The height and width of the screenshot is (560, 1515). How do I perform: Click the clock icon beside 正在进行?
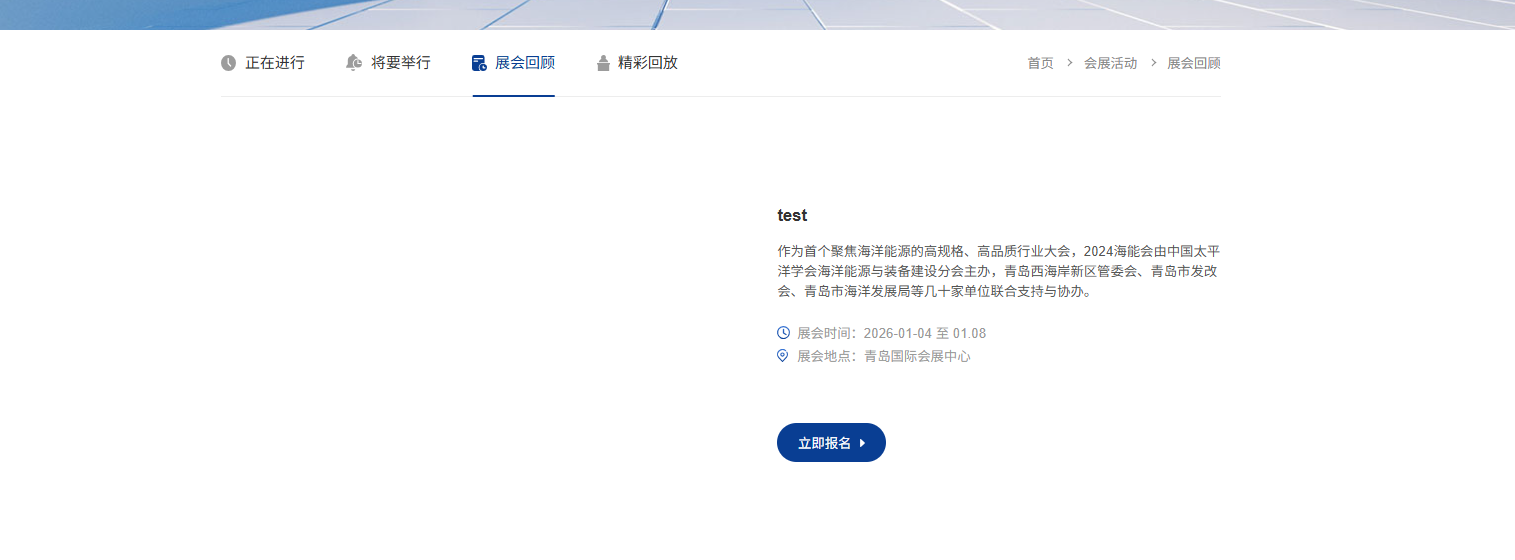click(x=229, y=63)
